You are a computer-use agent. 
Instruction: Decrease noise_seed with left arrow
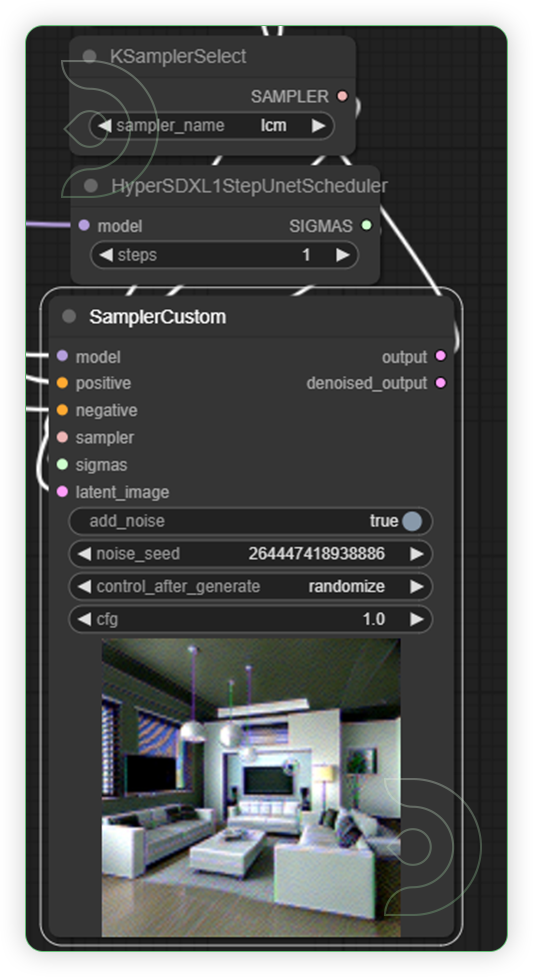(x=84, y=554)
